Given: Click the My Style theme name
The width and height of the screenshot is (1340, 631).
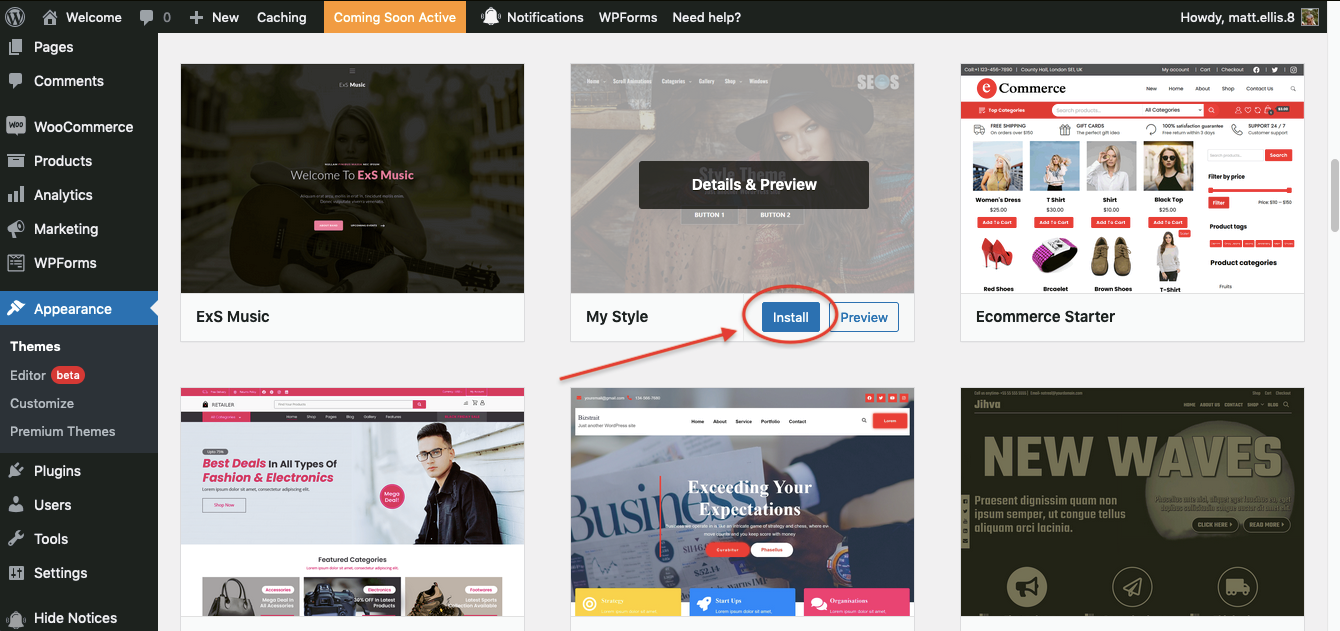Looking at the screenshot, I should pos(617,317).
